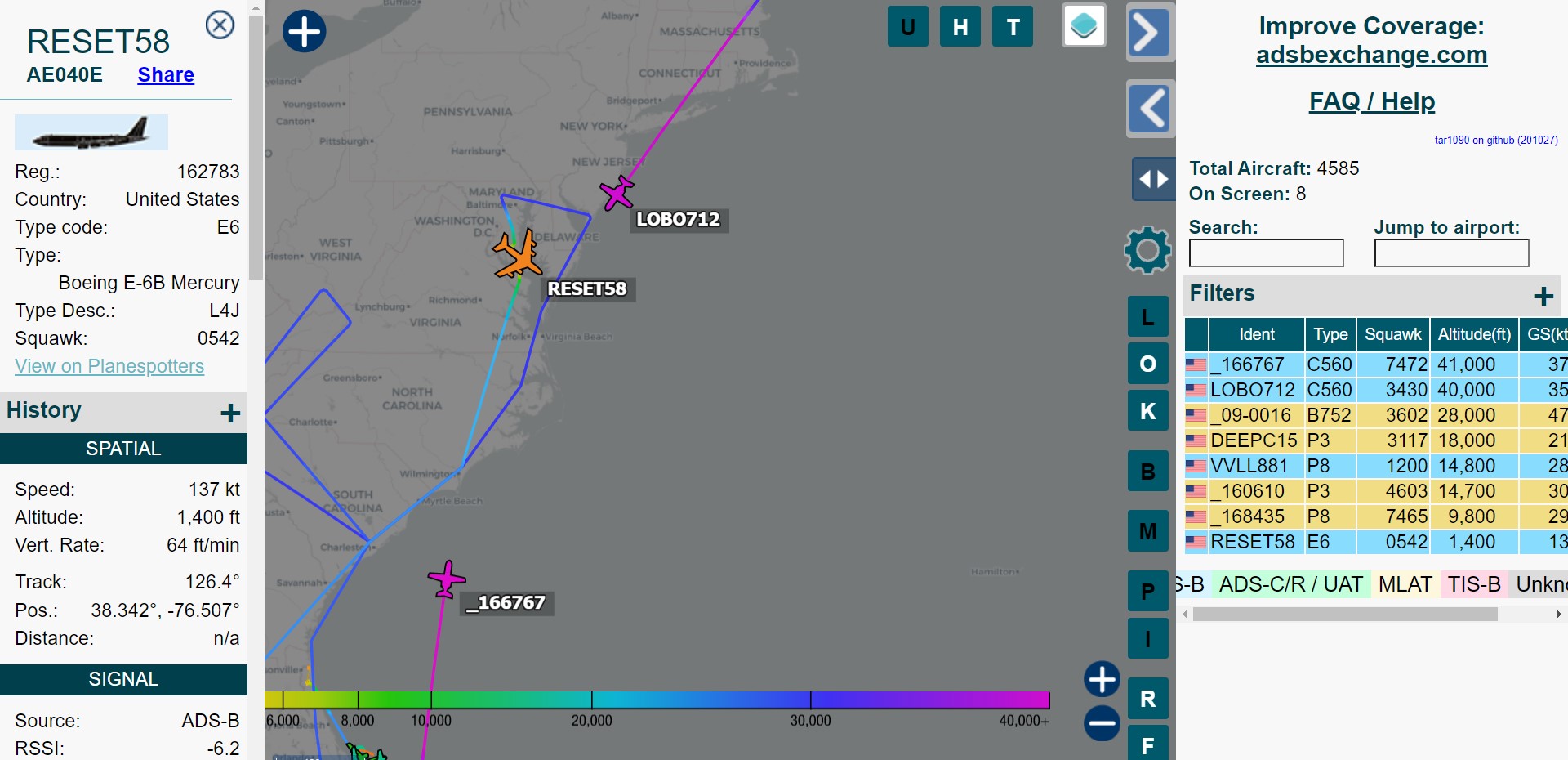Toggle the P map option button
The width and height of the screenshot is (1568, 760).
tap(1147, 591)
